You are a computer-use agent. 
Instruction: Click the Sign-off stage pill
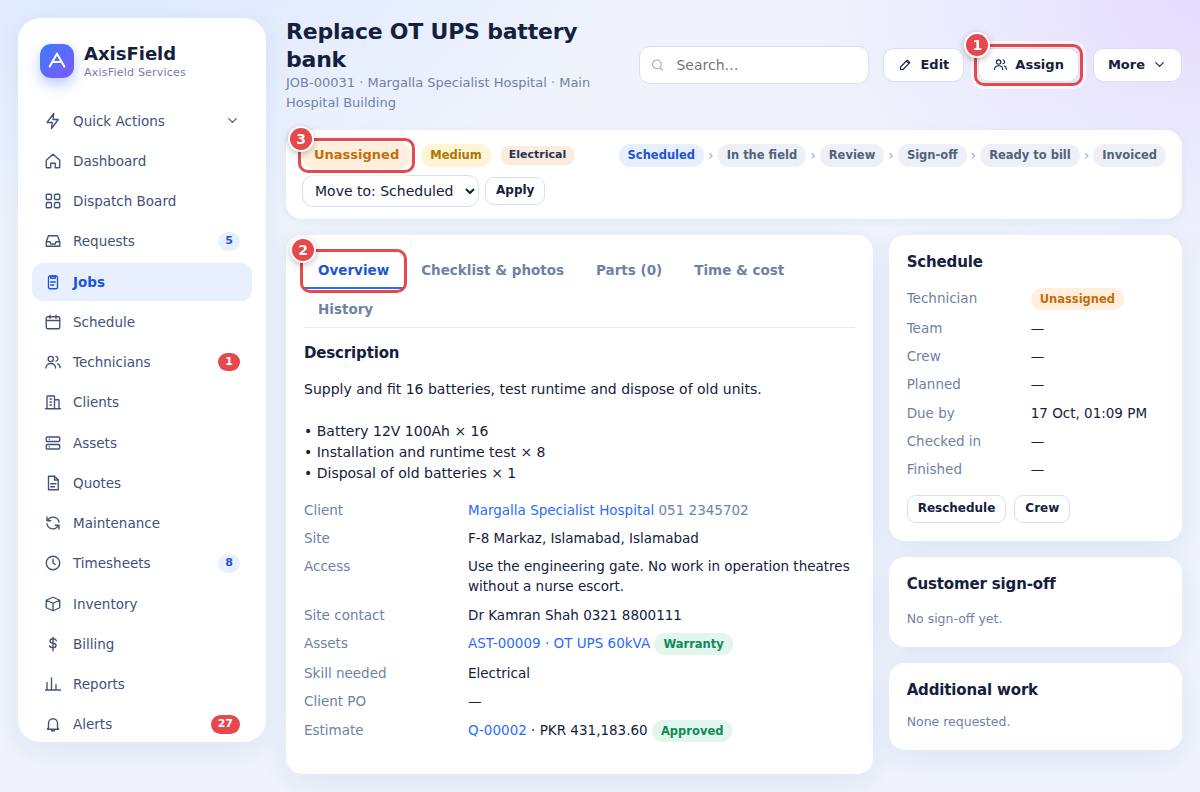click(932, 155)
